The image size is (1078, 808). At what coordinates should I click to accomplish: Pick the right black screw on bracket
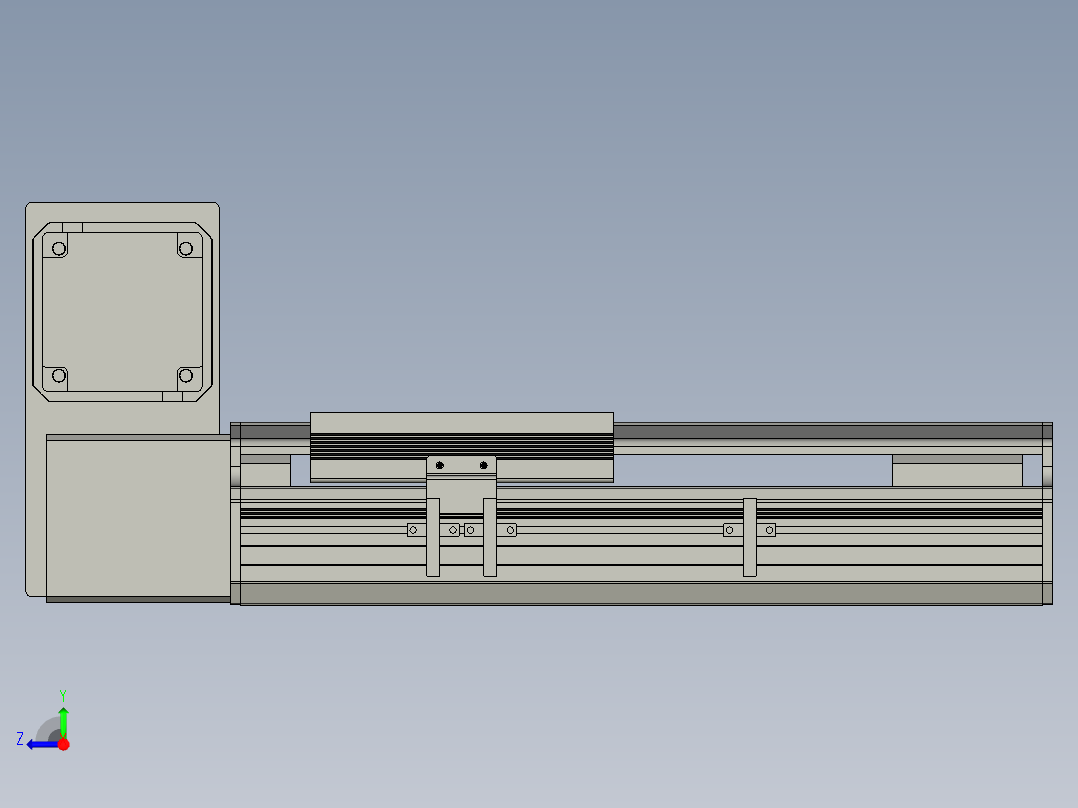(483, 466)
